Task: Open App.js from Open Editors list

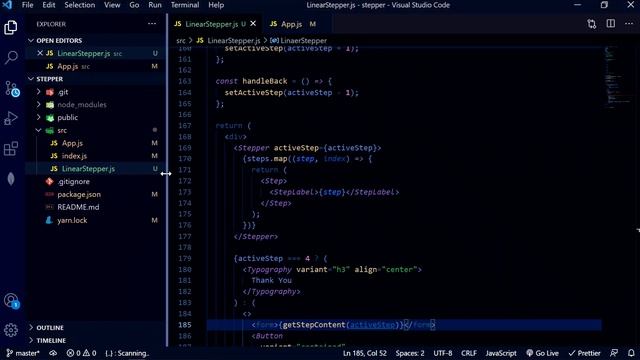Action: tap(96, 66)
